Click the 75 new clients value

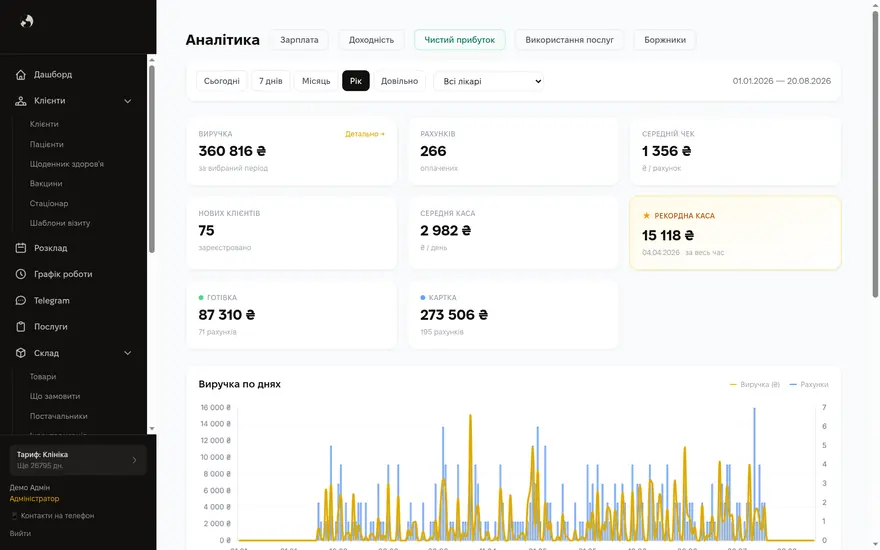(x=207, y=231)
